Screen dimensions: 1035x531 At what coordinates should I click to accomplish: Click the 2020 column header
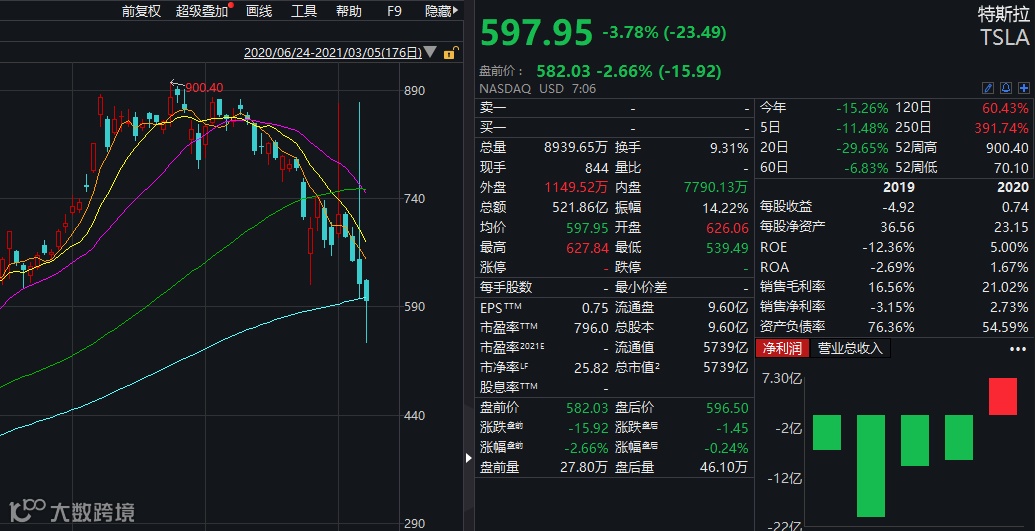(x=1013, y=188)
